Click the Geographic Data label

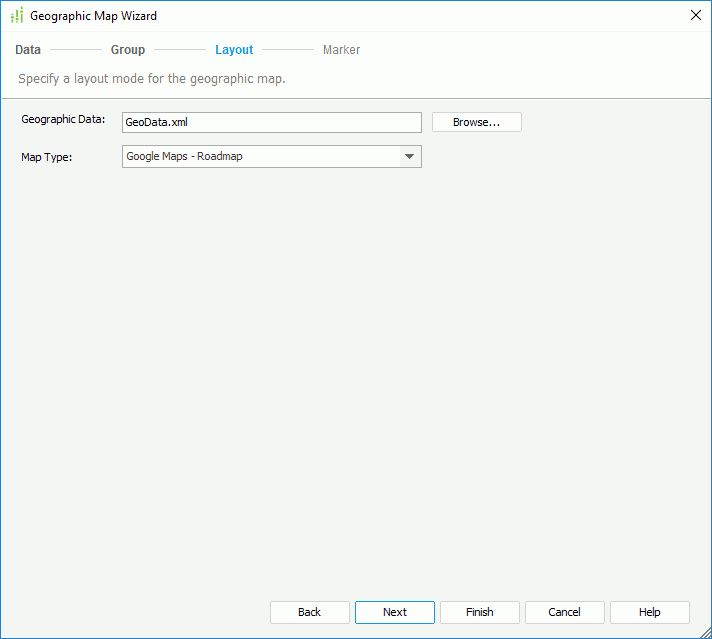point(63,119)
